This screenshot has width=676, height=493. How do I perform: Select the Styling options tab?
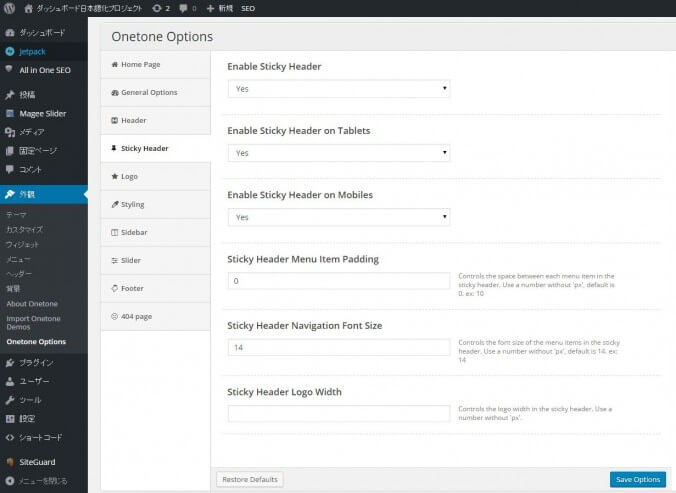pos(132,204)
